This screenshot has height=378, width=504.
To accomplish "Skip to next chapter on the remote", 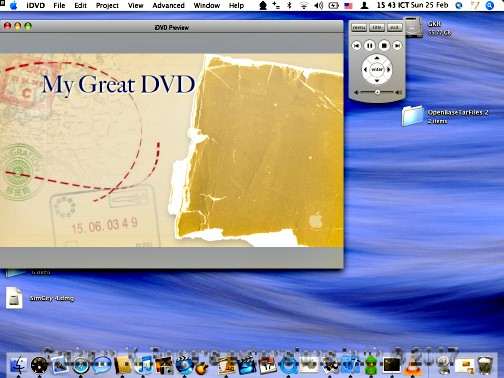I will [397, 45].
